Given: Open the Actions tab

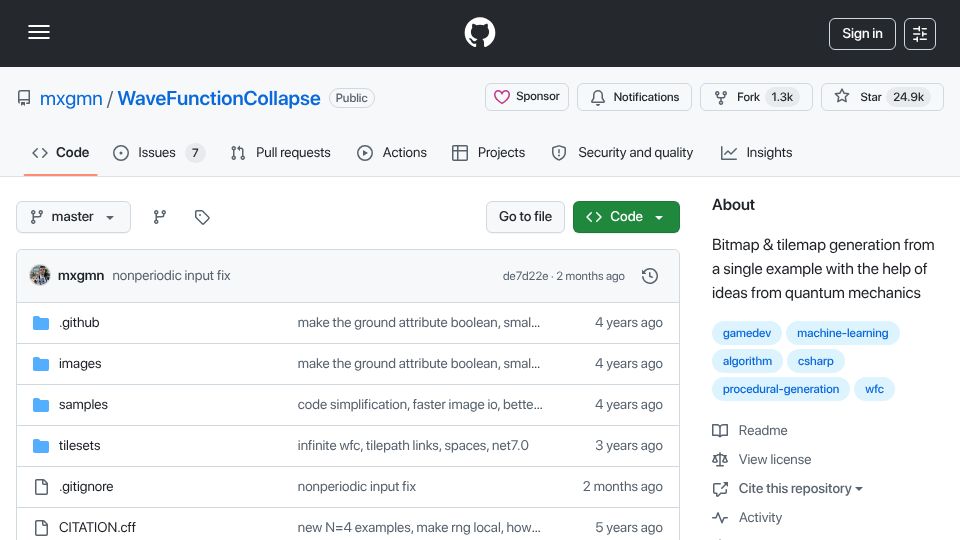Looking at the screenshot, I should (x=392, y=152).
